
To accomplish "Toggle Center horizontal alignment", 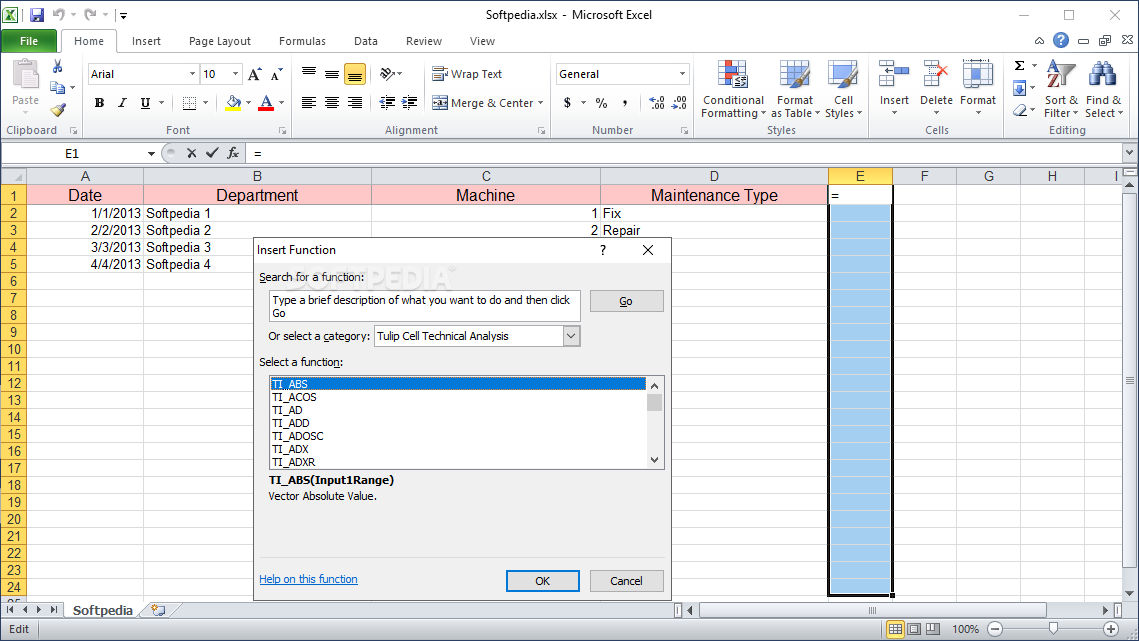I will click(332, 103).
